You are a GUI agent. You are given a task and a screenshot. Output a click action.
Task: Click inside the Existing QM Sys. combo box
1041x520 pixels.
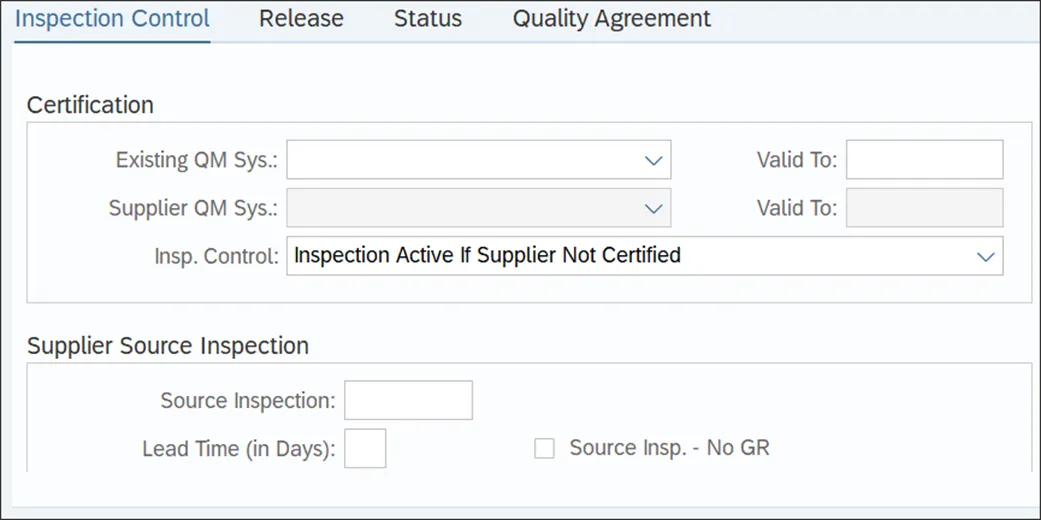click(x=479, y=159)
